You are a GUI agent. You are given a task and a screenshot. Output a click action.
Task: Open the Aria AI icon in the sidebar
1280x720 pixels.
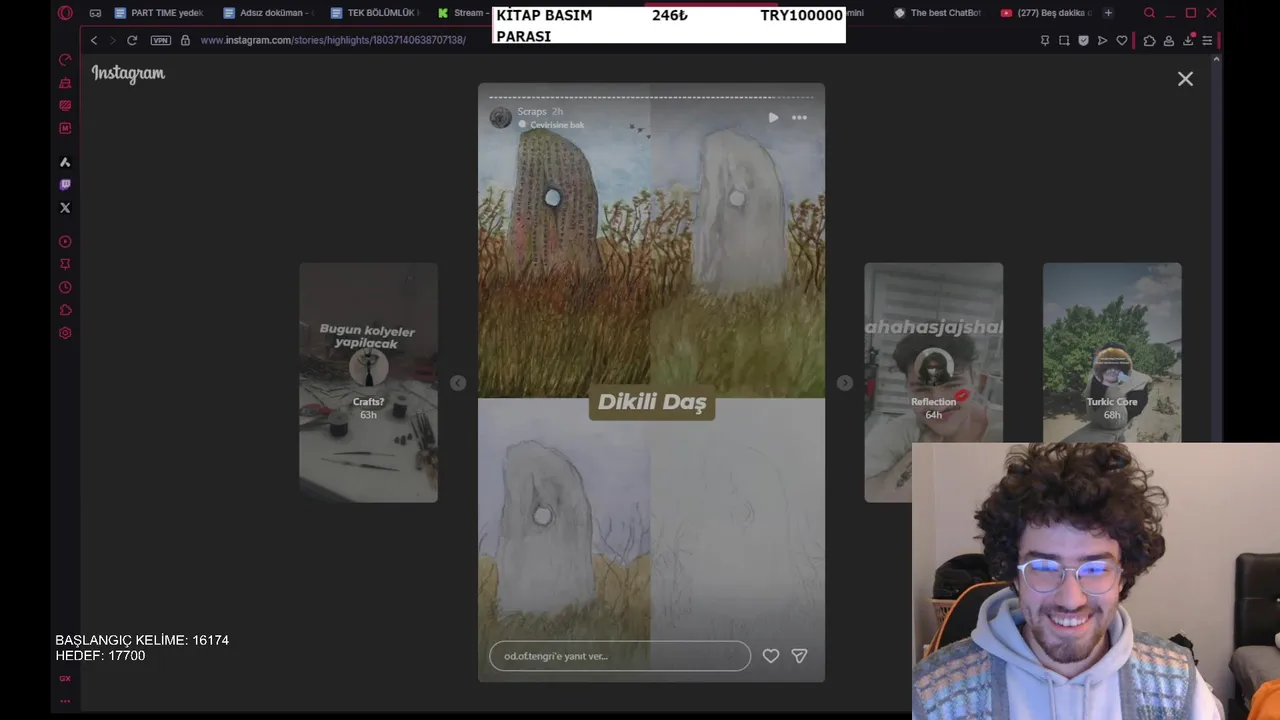[x=65, y=162]
